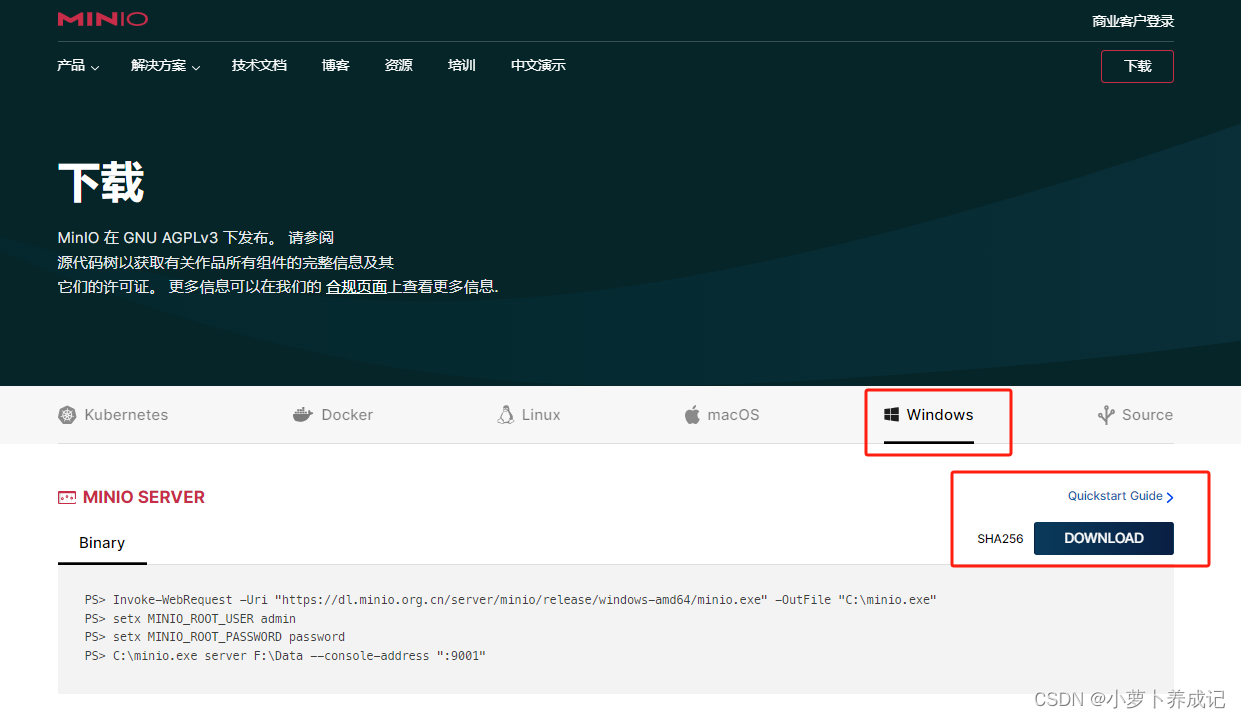Select the Source platform tab
Viewport: 1241px width, 718px height.
point(1135,415)
